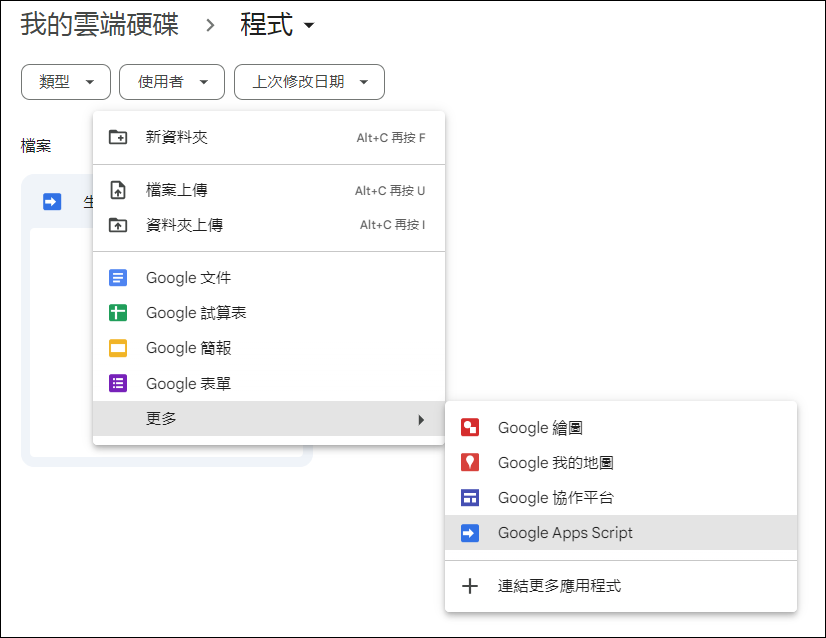This screenshot has height=638, width=826.
Task: Select Google 我的地圖 in submenu
Action: (x=621, y=463)
